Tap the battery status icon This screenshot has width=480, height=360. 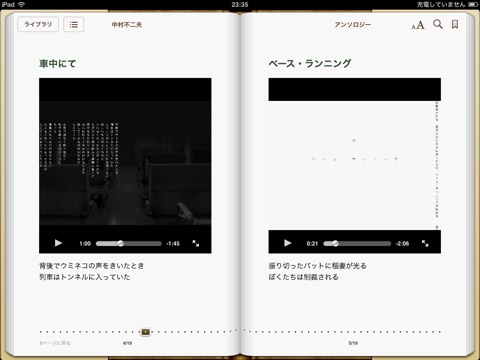(x=473, y=4)
